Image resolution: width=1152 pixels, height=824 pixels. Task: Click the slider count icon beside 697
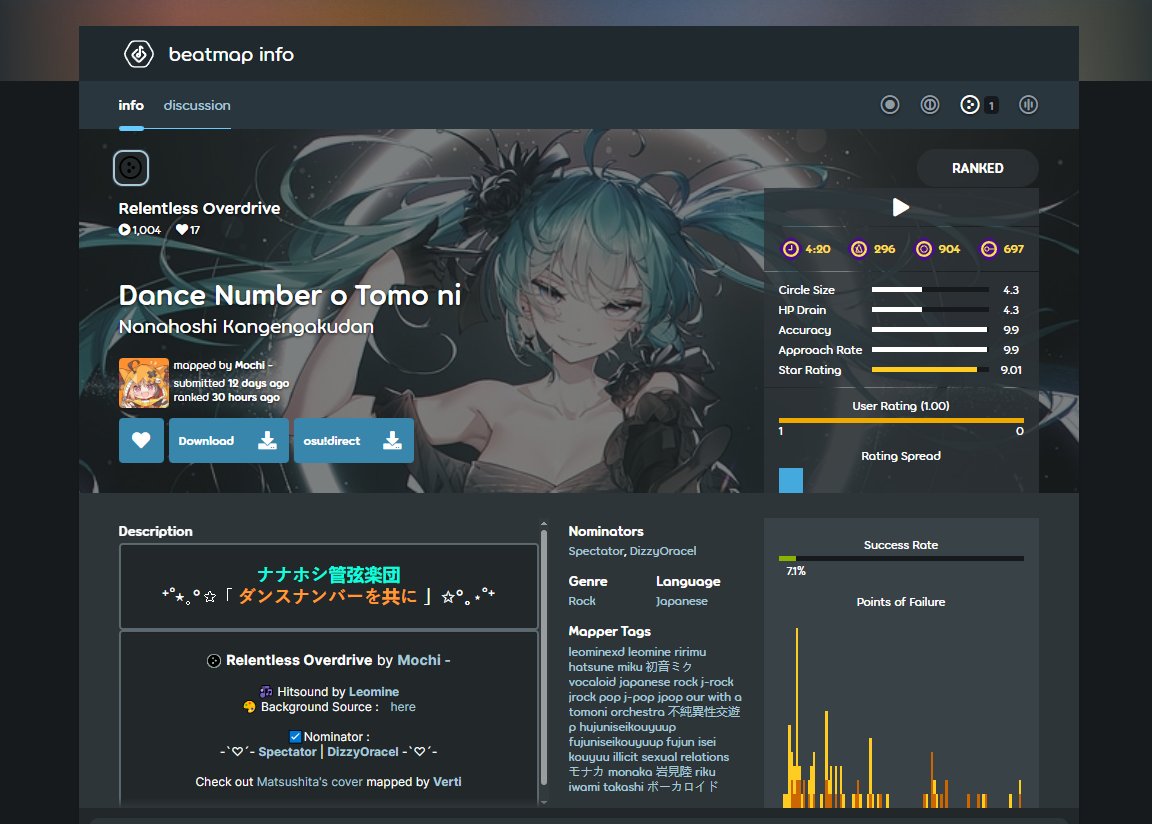click(989, 249)
